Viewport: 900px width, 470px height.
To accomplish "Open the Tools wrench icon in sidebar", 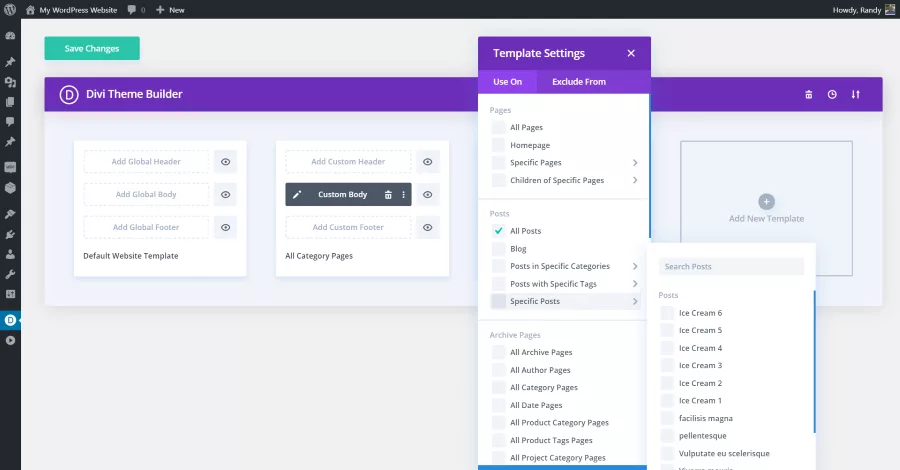I will point(10,274).
